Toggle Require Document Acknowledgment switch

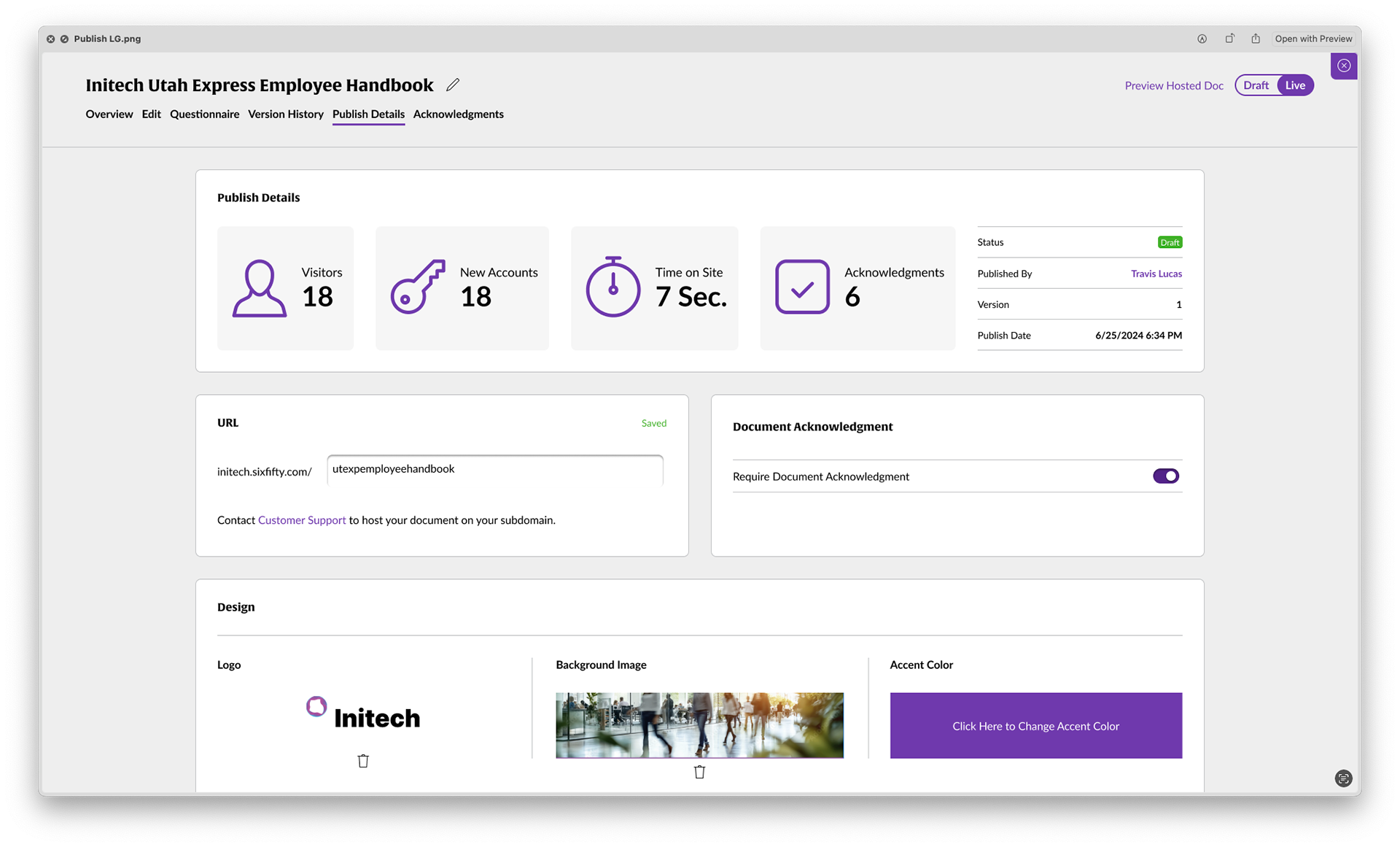point(1165,476)
